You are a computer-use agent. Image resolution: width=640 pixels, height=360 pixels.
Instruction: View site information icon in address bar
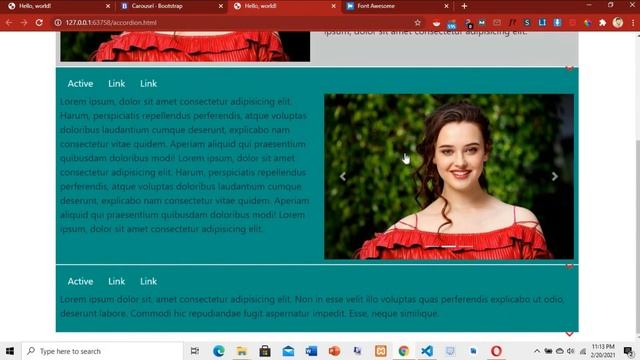[58, 23]
